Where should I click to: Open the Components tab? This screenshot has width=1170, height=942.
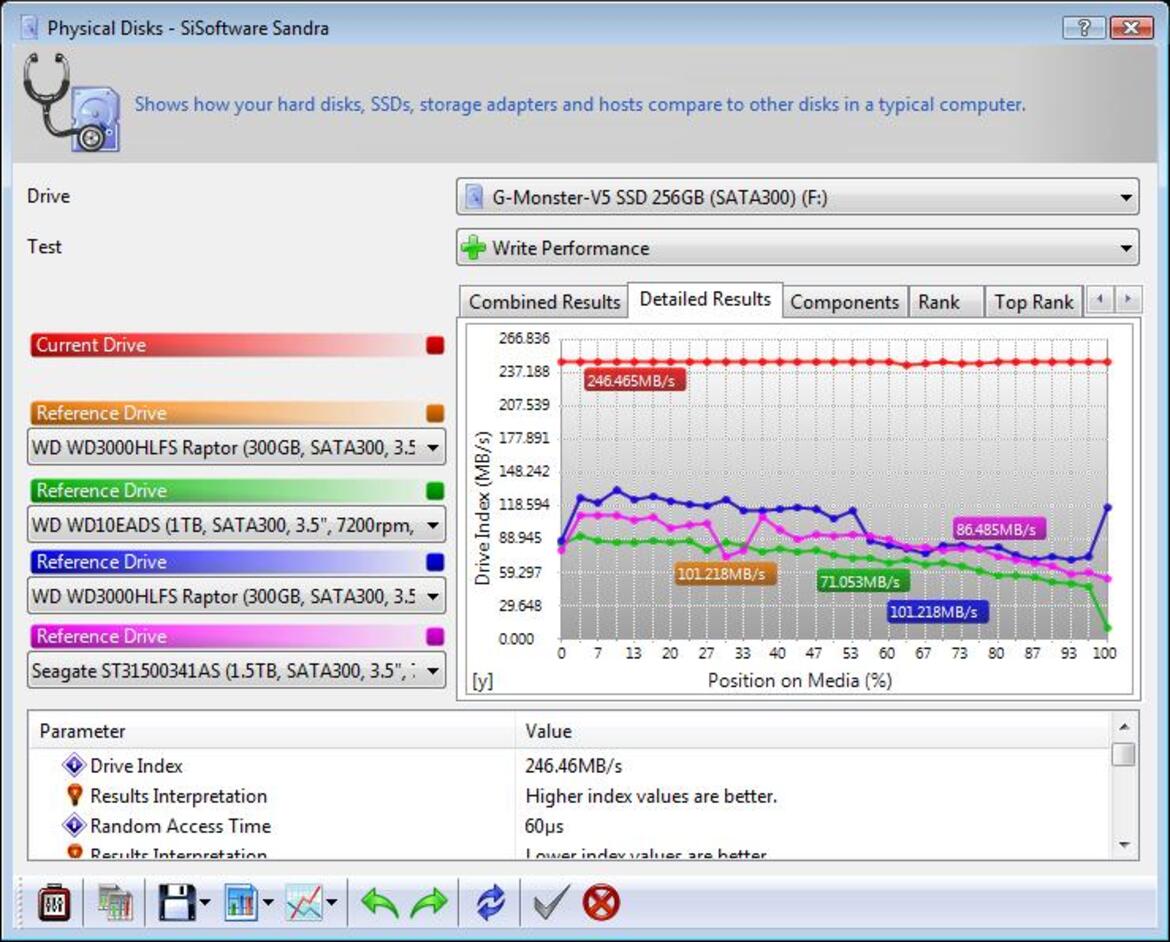(845, 302)
